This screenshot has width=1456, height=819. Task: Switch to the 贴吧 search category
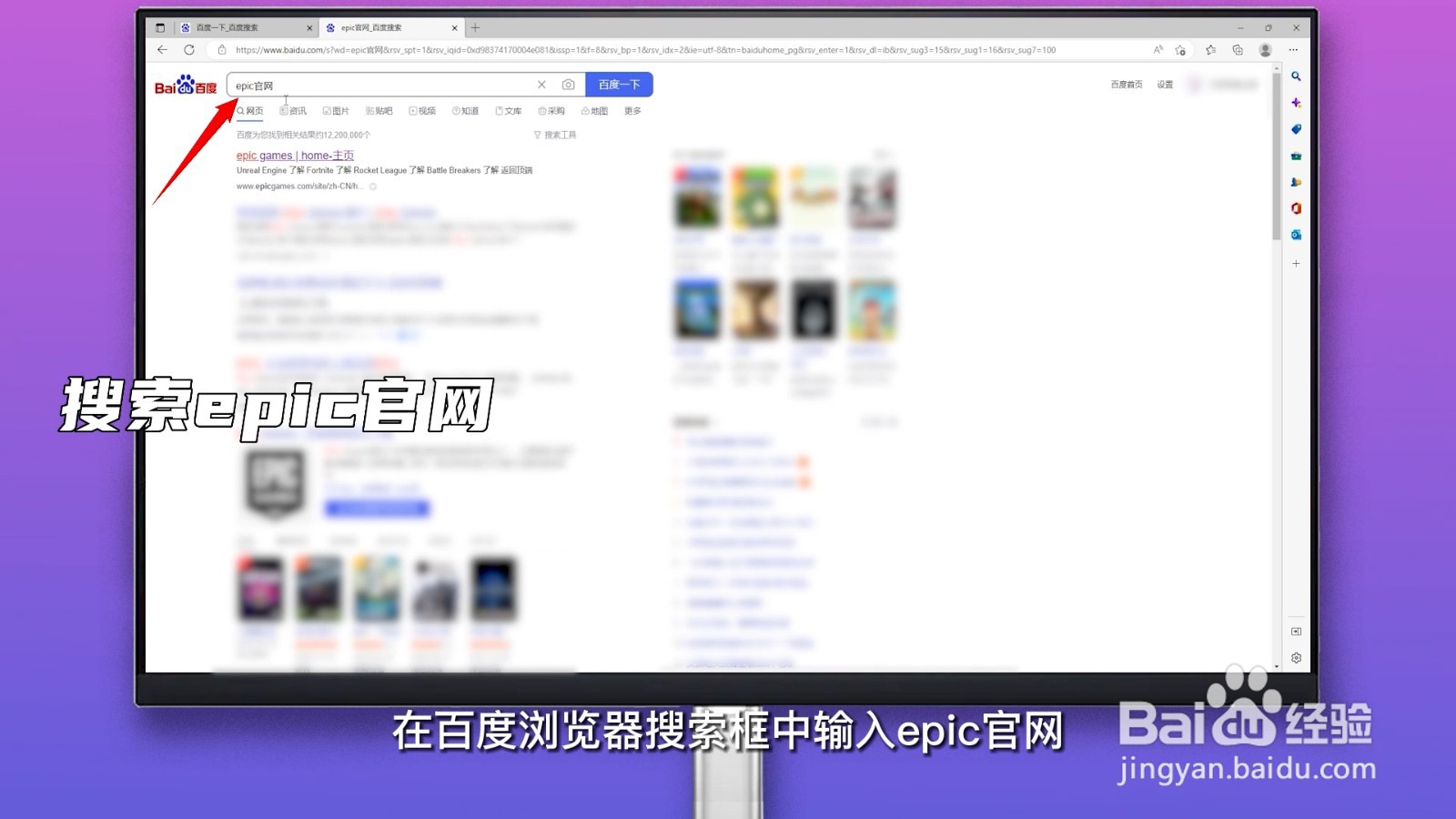(379, 111)
